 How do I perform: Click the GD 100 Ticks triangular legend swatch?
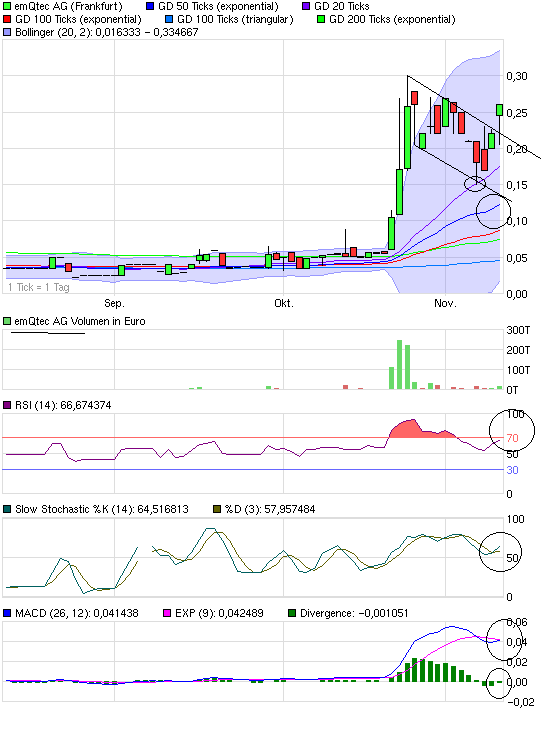(169, 19)
